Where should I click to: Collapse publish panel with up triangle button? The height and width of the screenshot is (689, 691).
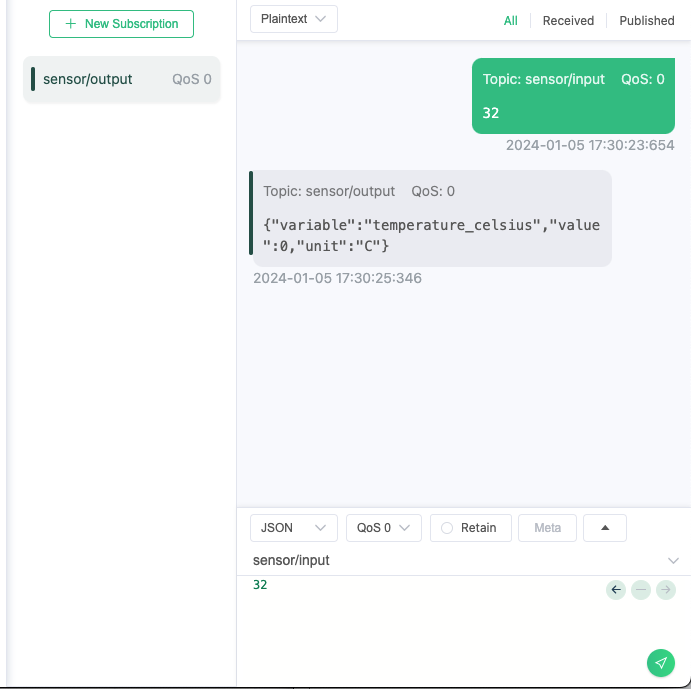click(x=605, y=528)
